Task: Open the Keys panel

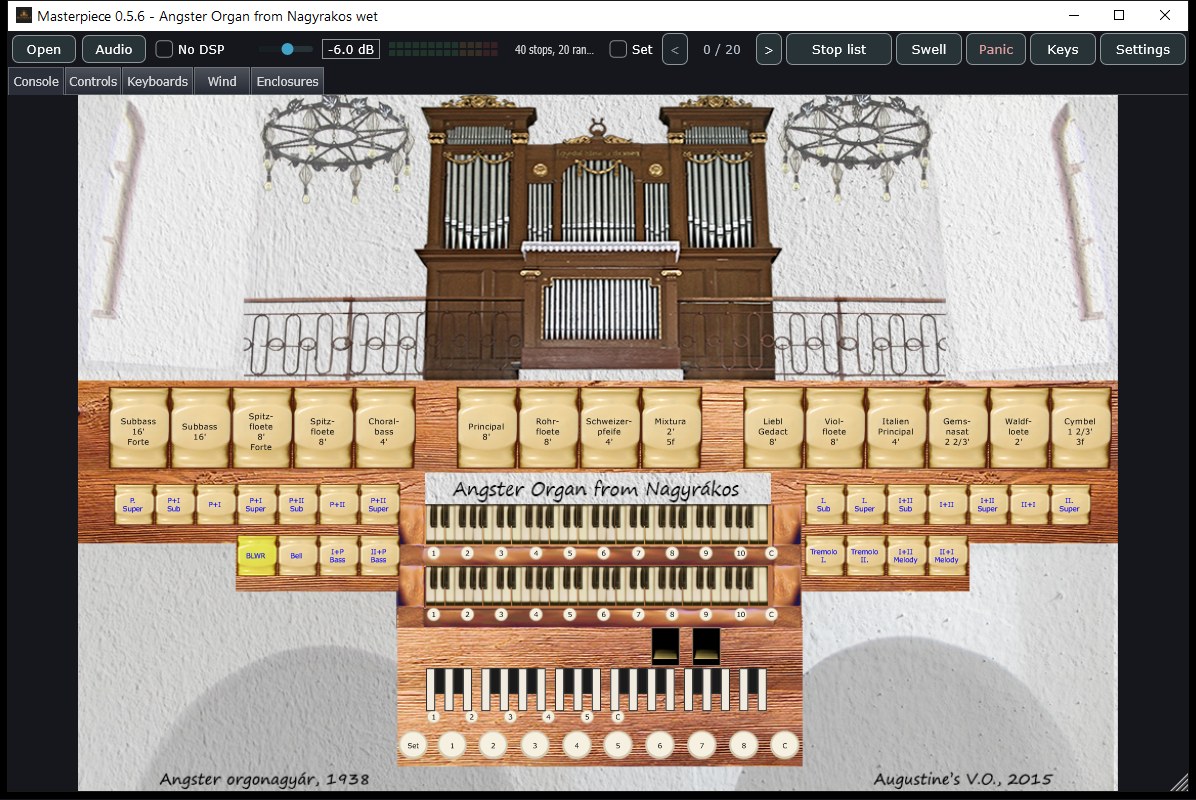Action: (1063, 50)
